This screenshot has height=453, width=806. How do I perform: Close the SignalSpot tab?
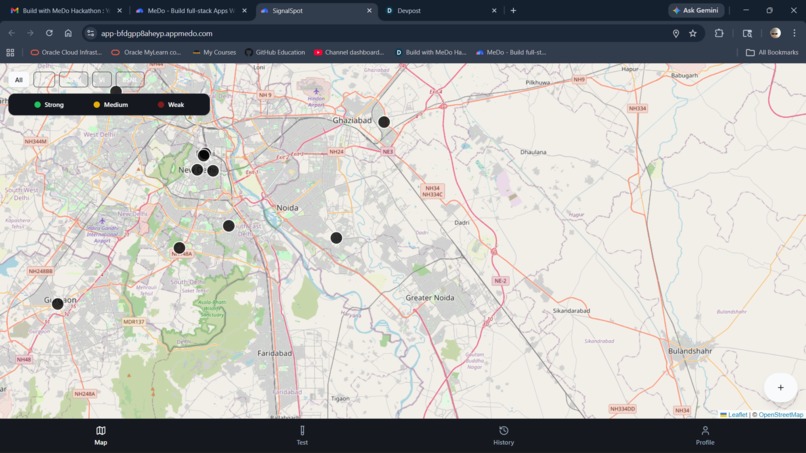369,10
